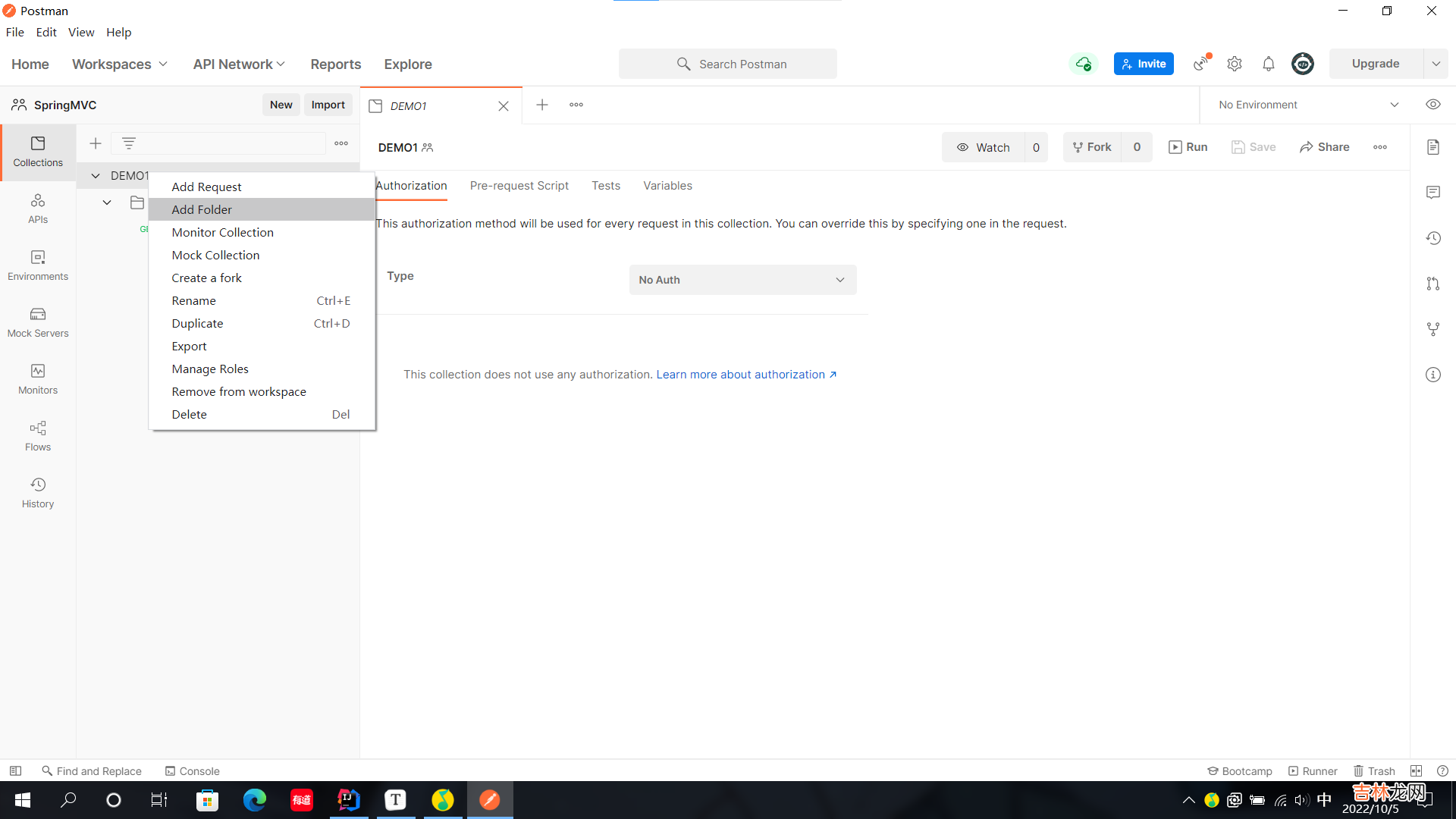This screenshot has width=1456, height=819.
Task: Collapse the DEMO1 collection tree
Action: (96, 175)
